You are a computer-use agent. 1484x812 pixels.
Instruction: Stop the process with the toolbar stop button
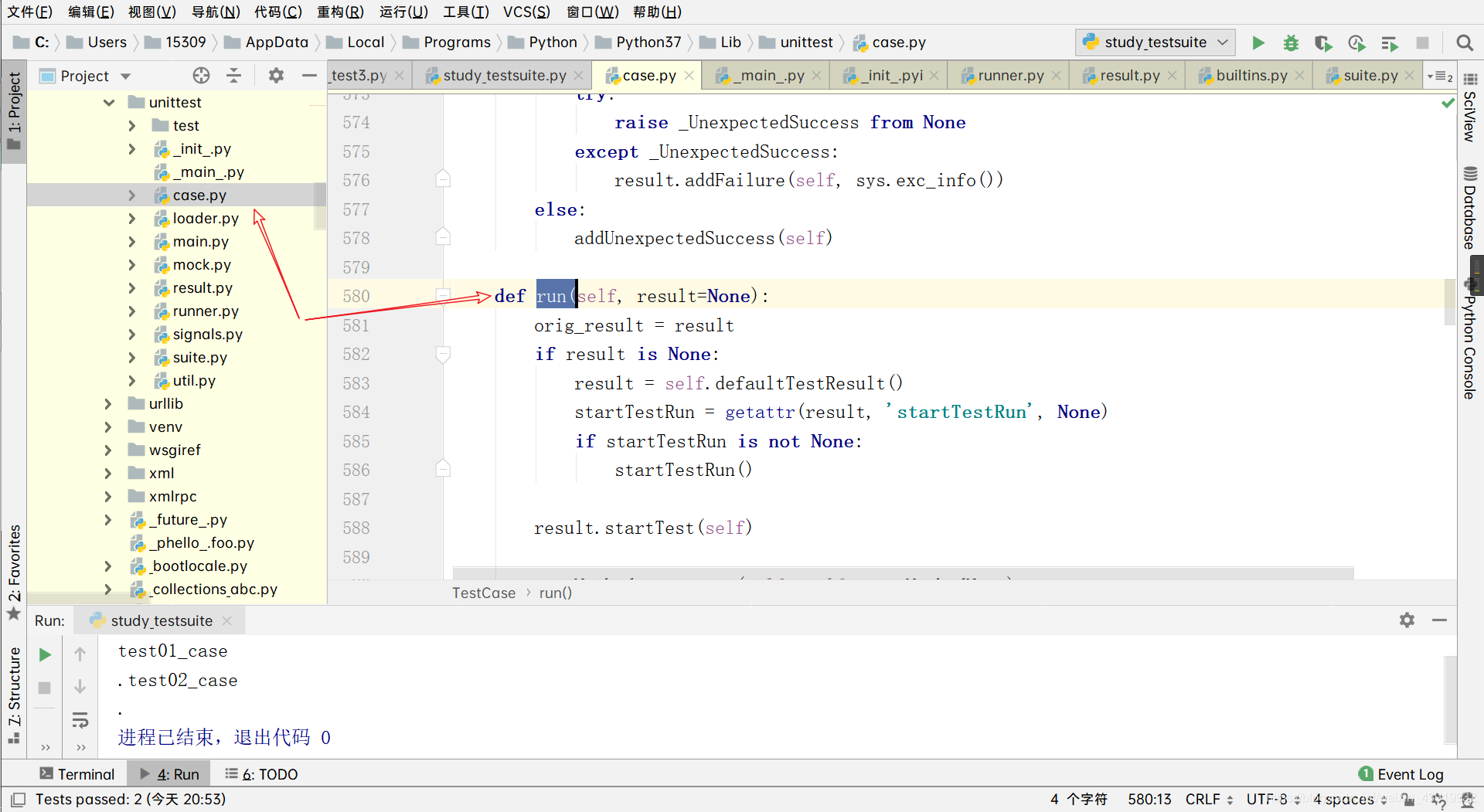click(1422, 43)
